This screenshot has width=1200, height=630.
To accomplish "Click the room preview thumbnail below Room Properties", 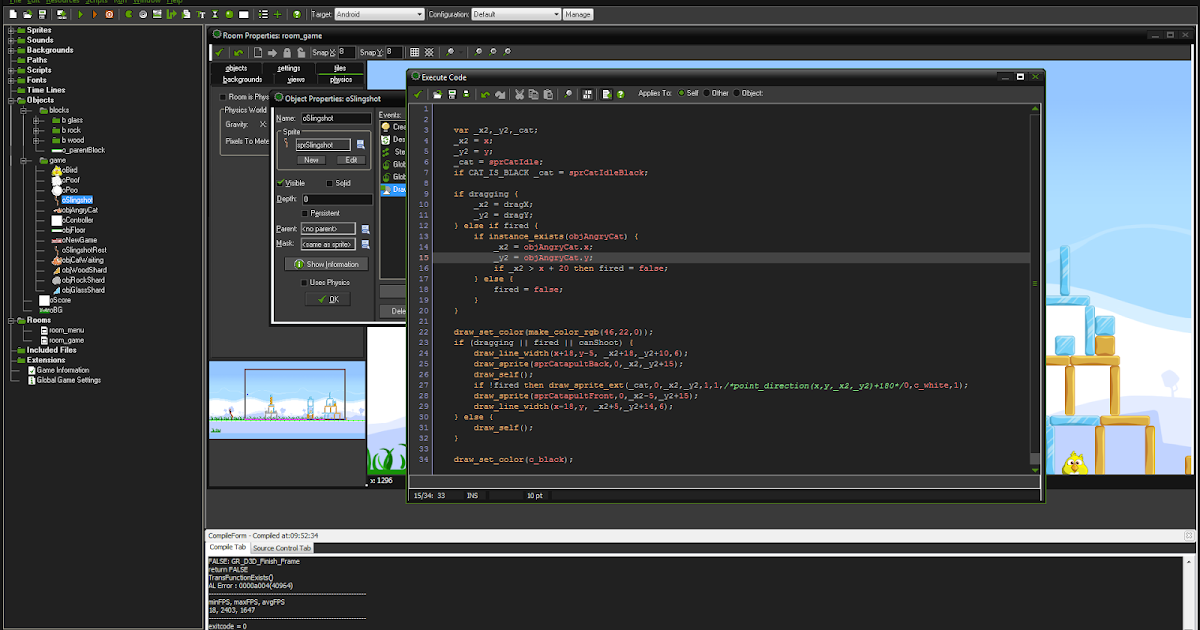I will (286, 400).
